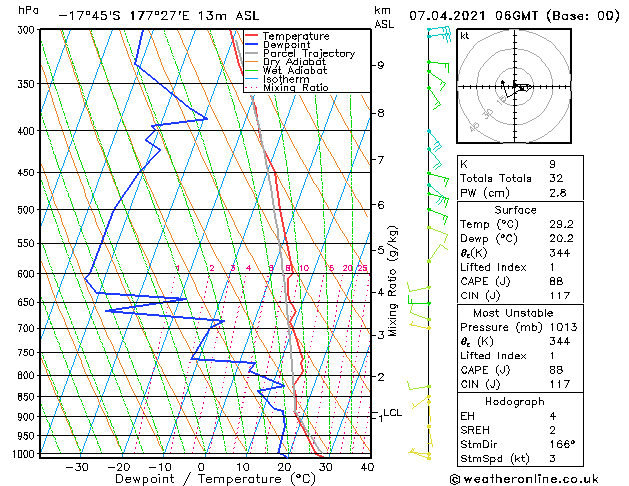Screen dimensions: 629x486
Task: Click the Totals Totals value 32
Action: pyautogui.click(x=556, y=178)
